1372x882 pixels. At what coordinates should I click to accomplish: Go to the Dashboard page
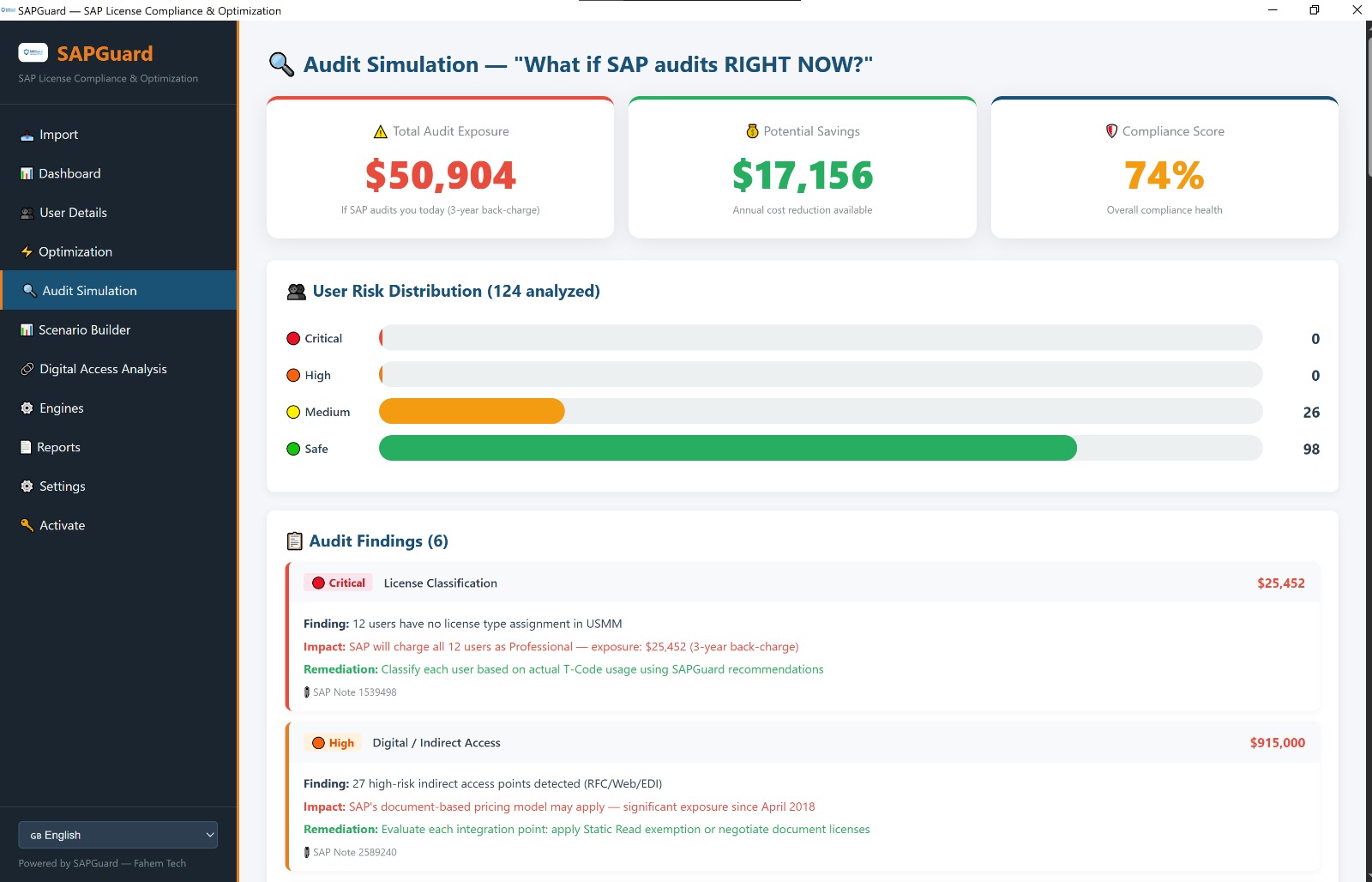click(x=118, y=173)
